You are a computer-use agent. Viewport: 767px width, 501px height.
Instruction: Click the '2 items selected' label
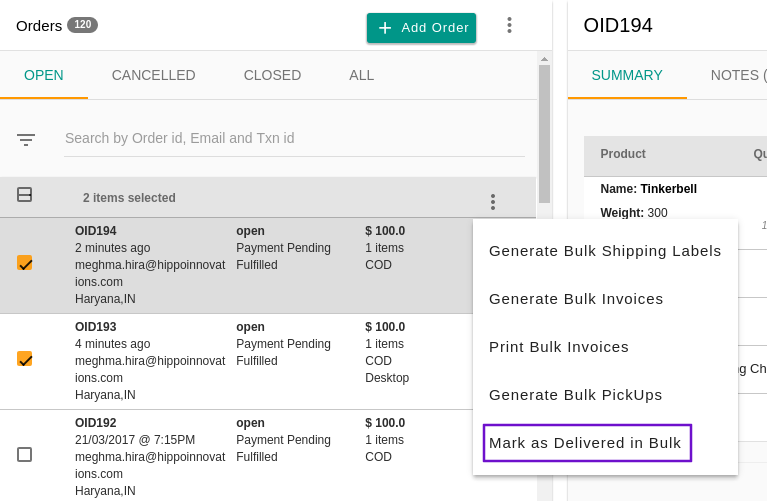pyautogui.click(x=129, y=198)
